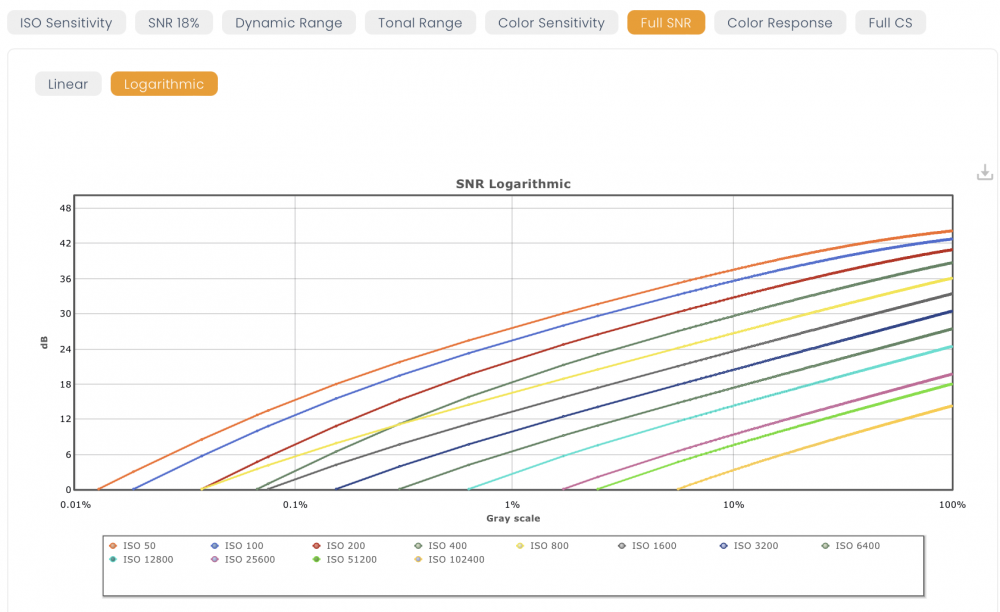This screenshot has width=1000, height=612.
Task: Toggle the ISO 6400 legend entry
Action: pos(850,546)
